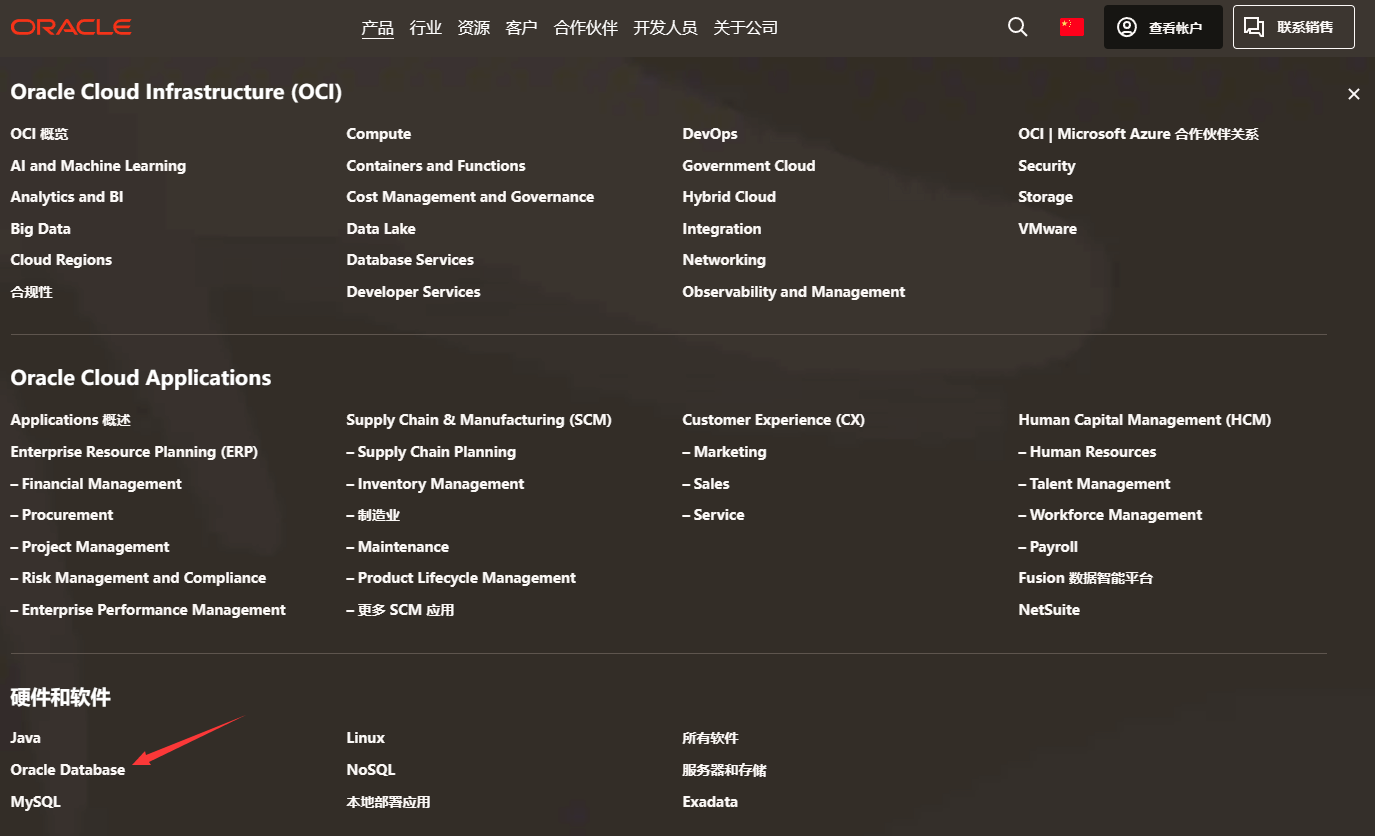Click the China flag country selector
Screen dimensions: 1375x836
1072,27
